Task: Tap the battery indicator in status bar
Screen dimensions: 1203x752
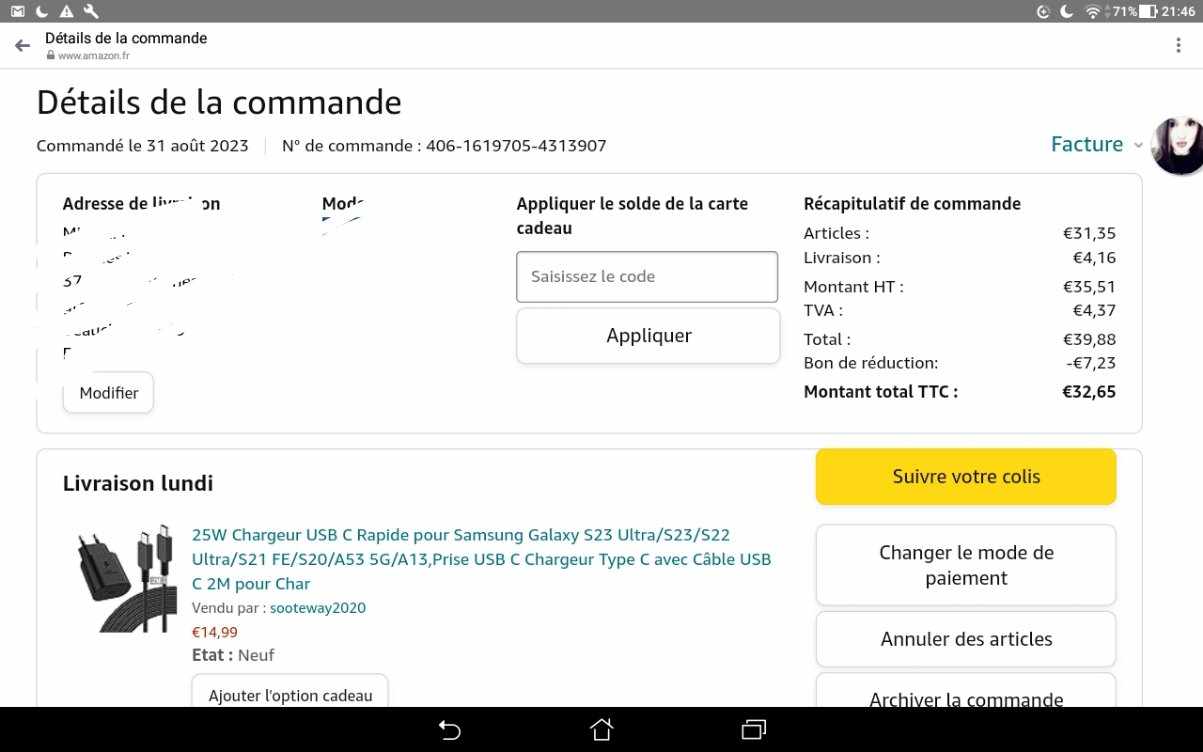Action: click(x=1147, y=11)
